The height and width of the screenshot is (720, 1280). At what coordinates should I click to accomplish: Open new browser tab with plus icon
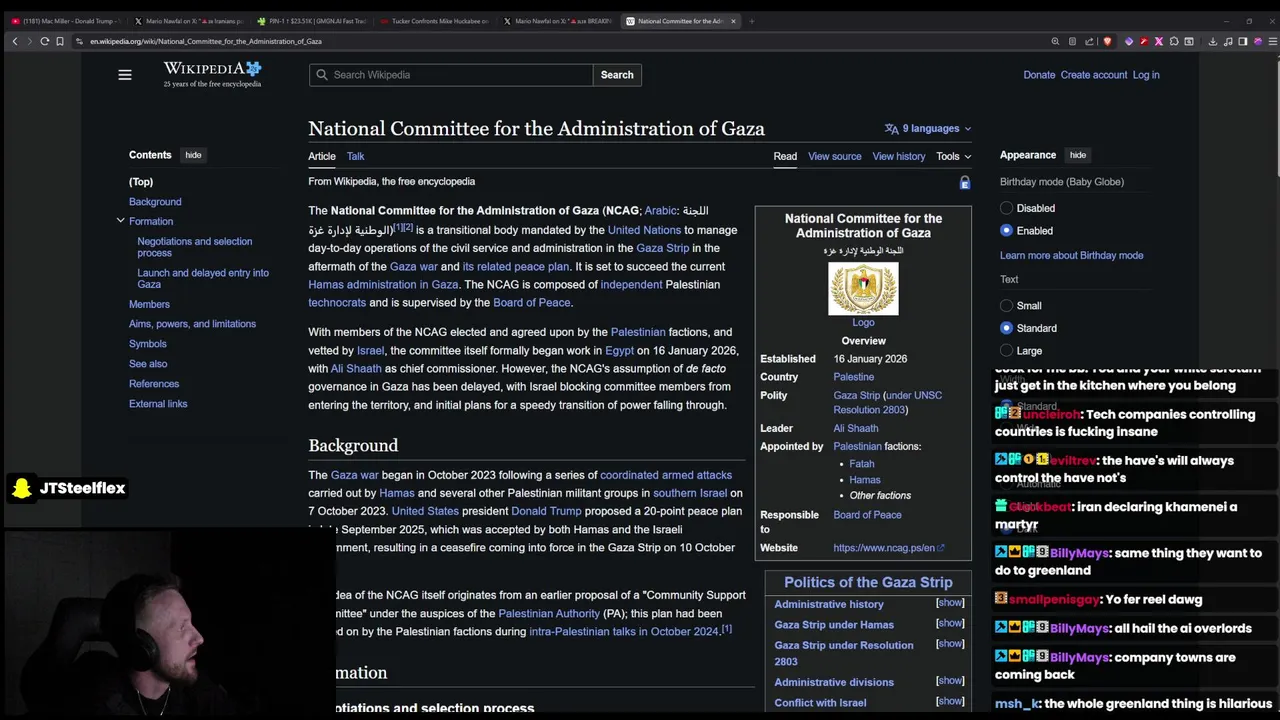click(752, 20)
